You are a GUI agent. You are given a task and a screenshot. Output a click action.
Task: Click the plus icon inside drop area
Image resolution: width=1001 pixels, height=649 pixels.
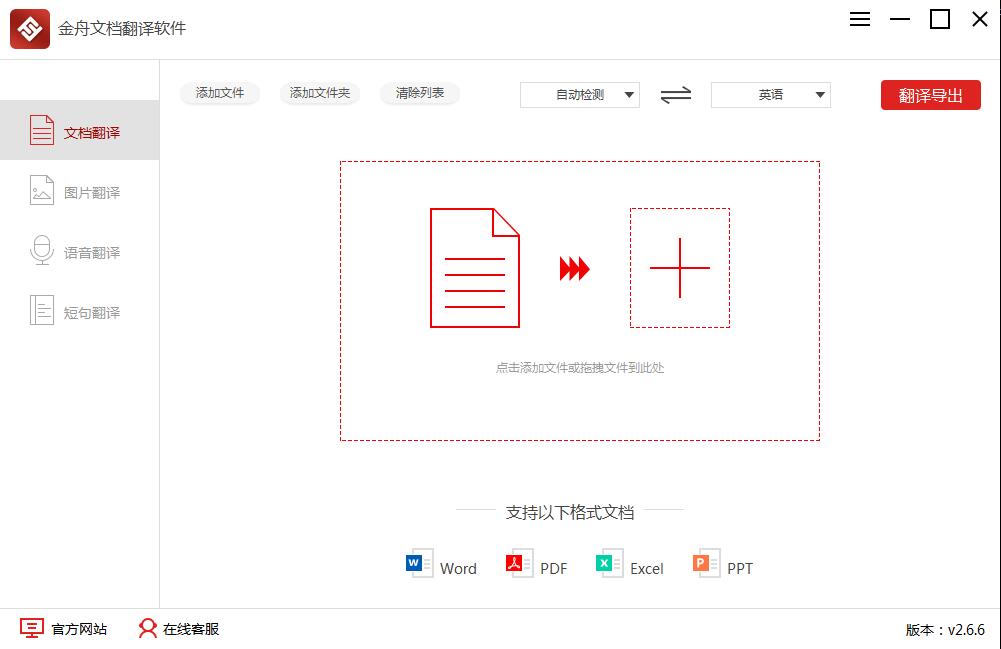pos(680,267)
